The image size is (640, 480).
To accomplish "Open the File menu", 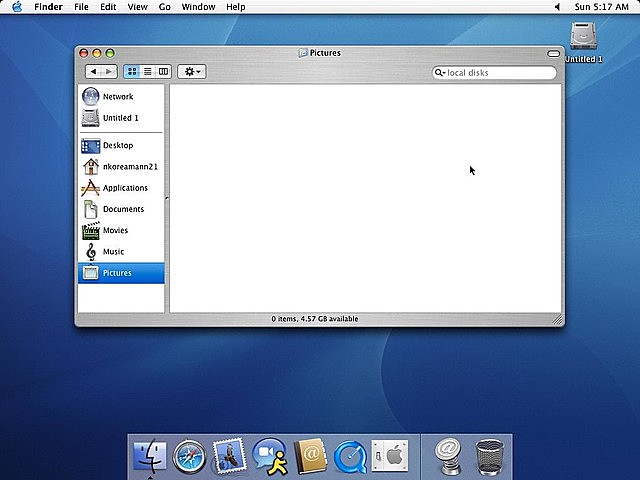I will (x=81, y=7).
